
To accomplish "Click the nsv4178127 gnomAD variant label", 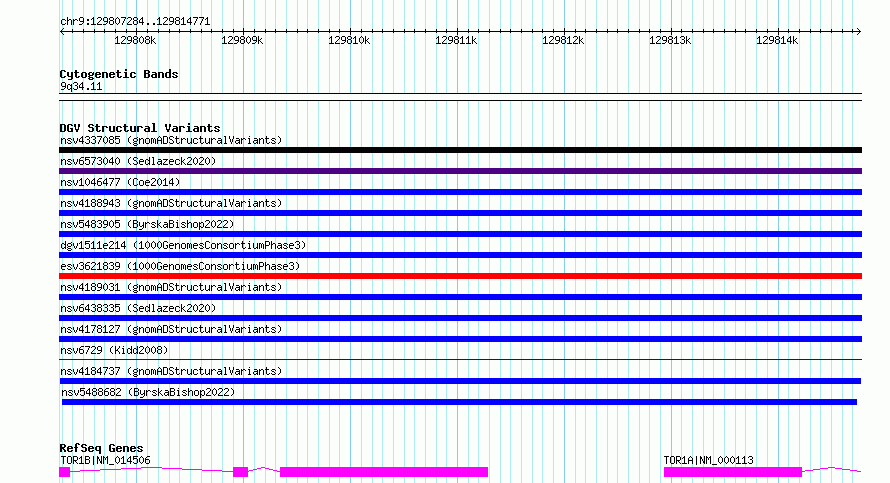I will click(x=171, y=329).
